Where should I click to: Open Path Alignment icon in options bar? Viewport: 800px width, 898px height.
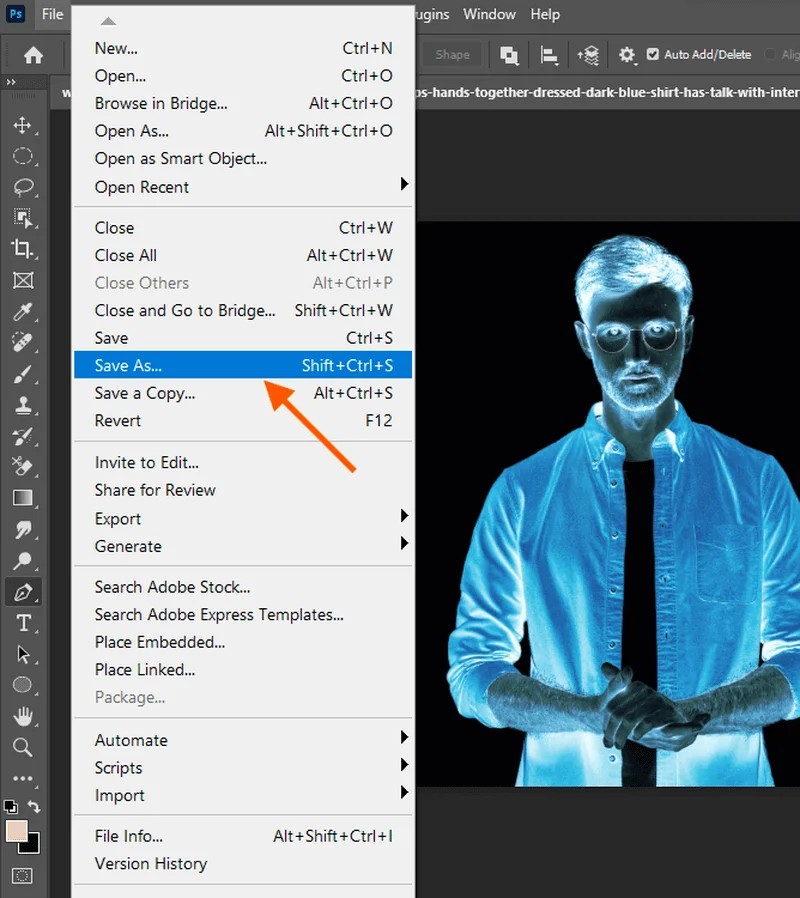tap(549, 55)
